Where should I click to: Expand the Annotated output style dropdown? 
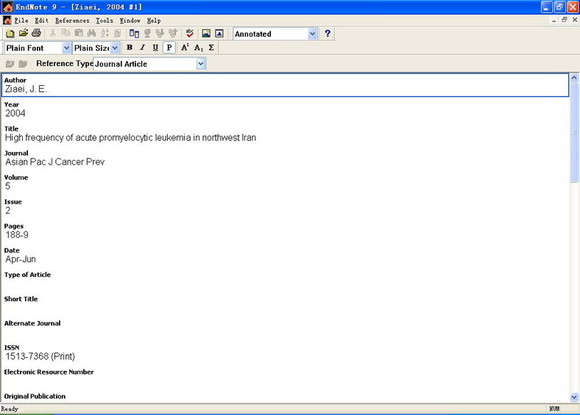(x=312, y=34)
